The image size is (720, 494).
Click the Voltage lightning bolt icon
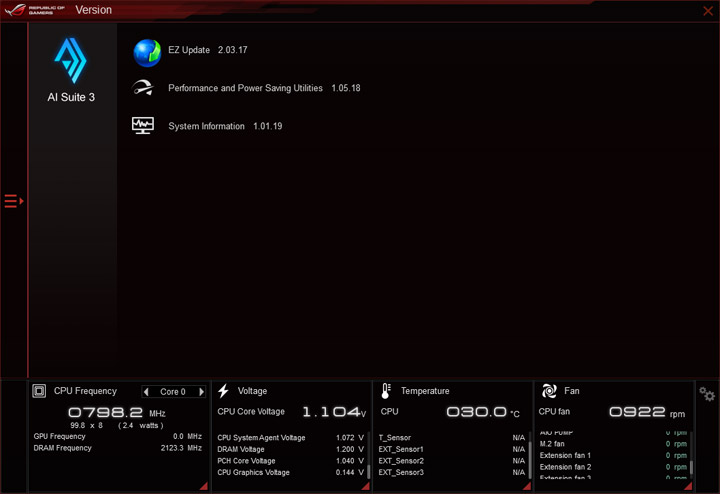click(224, 391)
